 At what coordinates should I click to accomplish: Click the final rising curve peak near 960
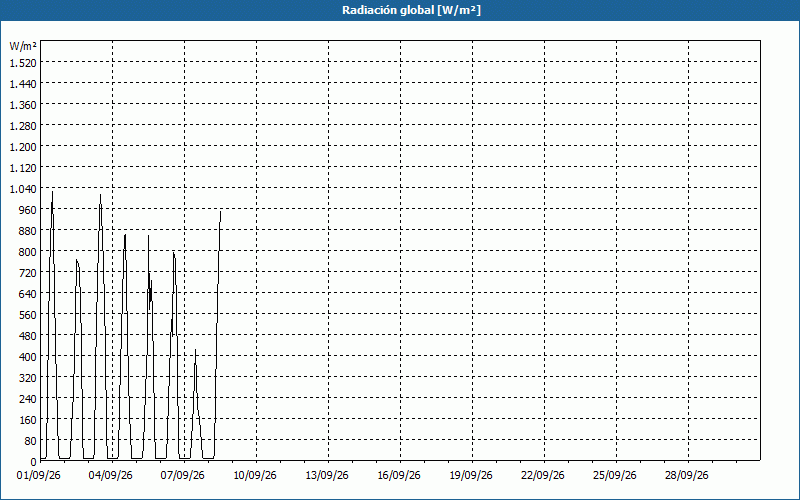(220, 212)
